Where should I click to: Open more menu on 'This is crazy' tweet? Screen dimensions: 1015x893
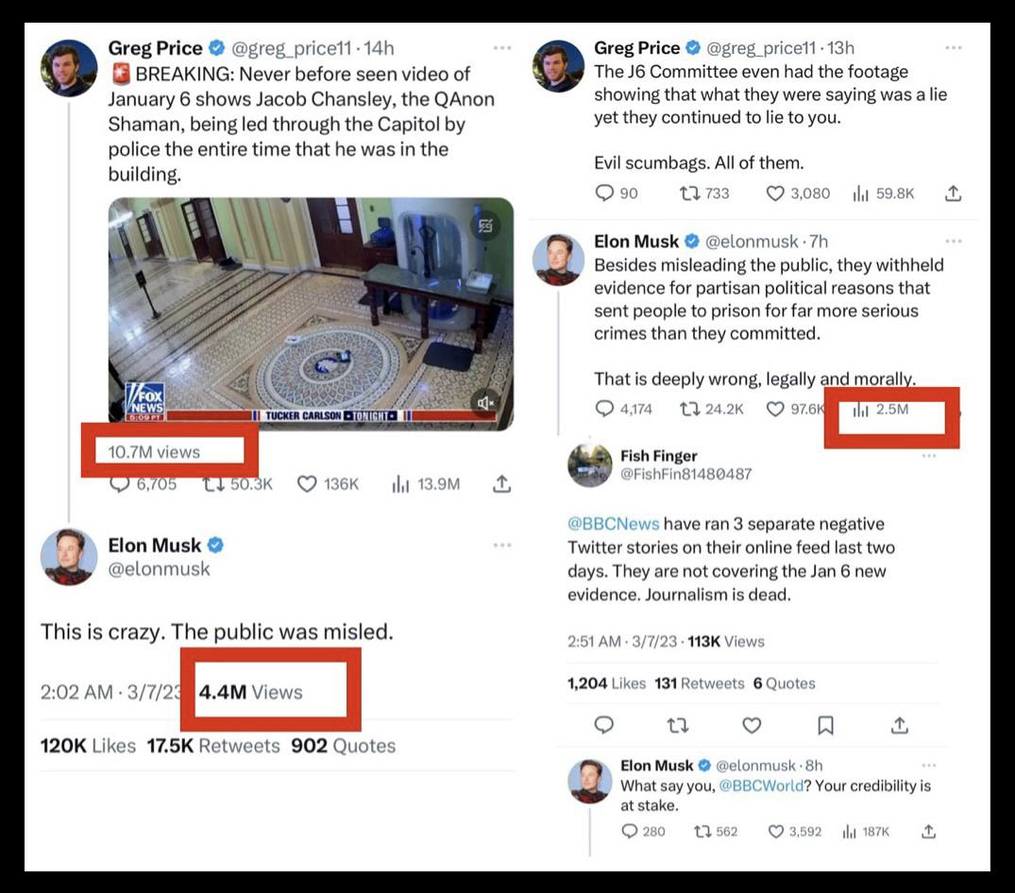502,545
